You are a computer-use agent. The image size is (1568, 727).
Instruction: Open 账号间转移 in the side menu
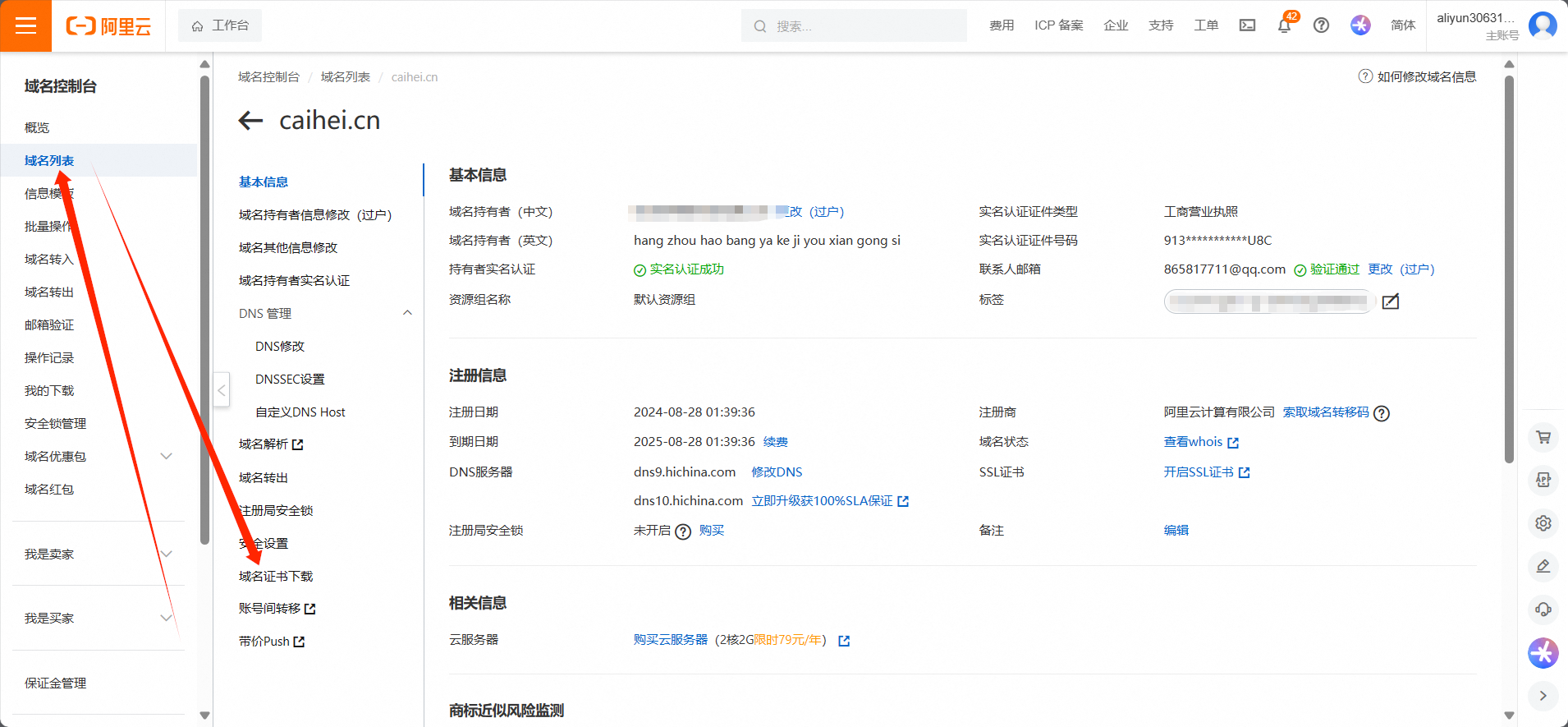(x=277, y=609)
